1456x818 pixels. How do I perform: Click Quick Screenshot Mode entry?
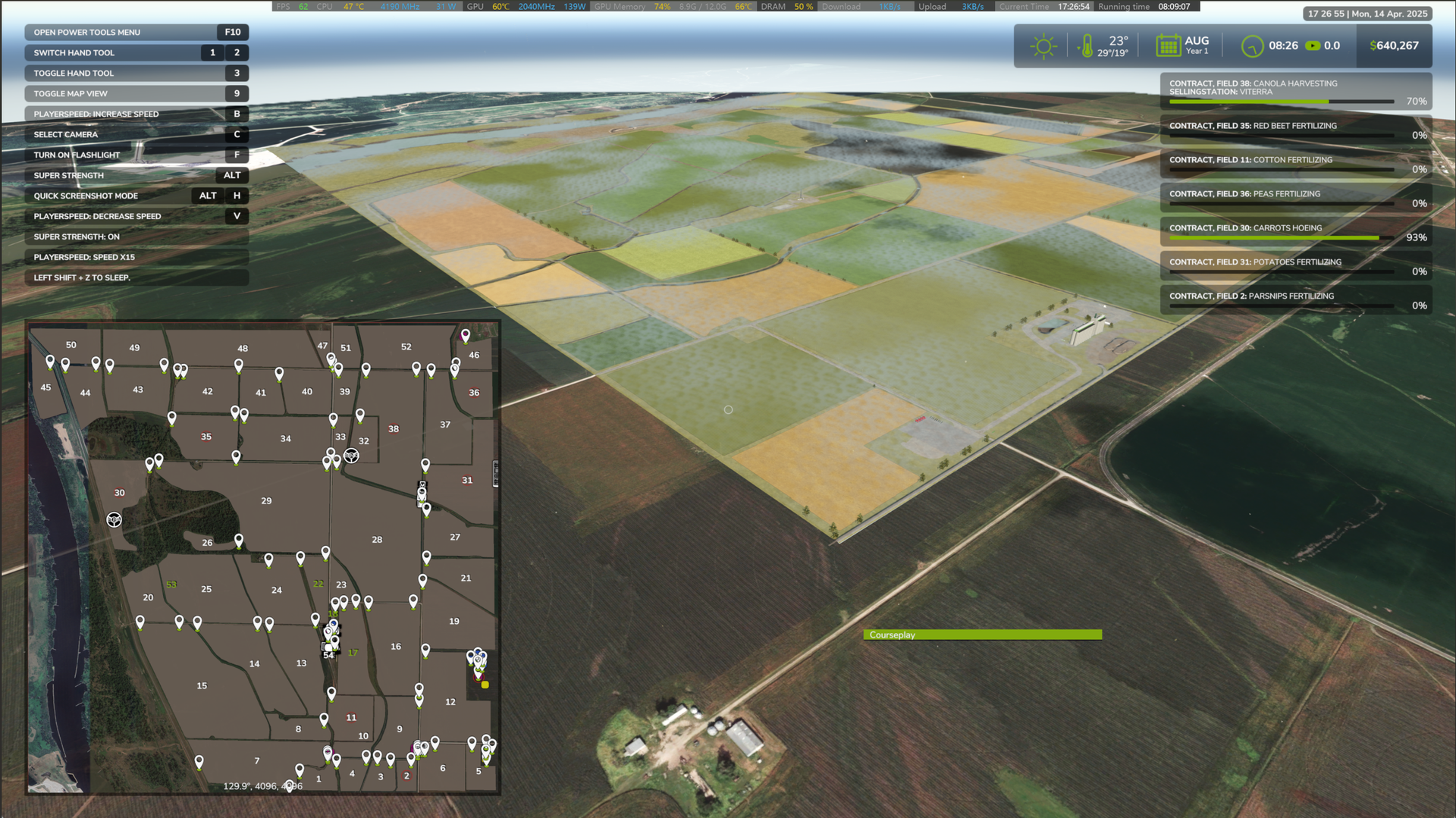[x=136, y=196]
